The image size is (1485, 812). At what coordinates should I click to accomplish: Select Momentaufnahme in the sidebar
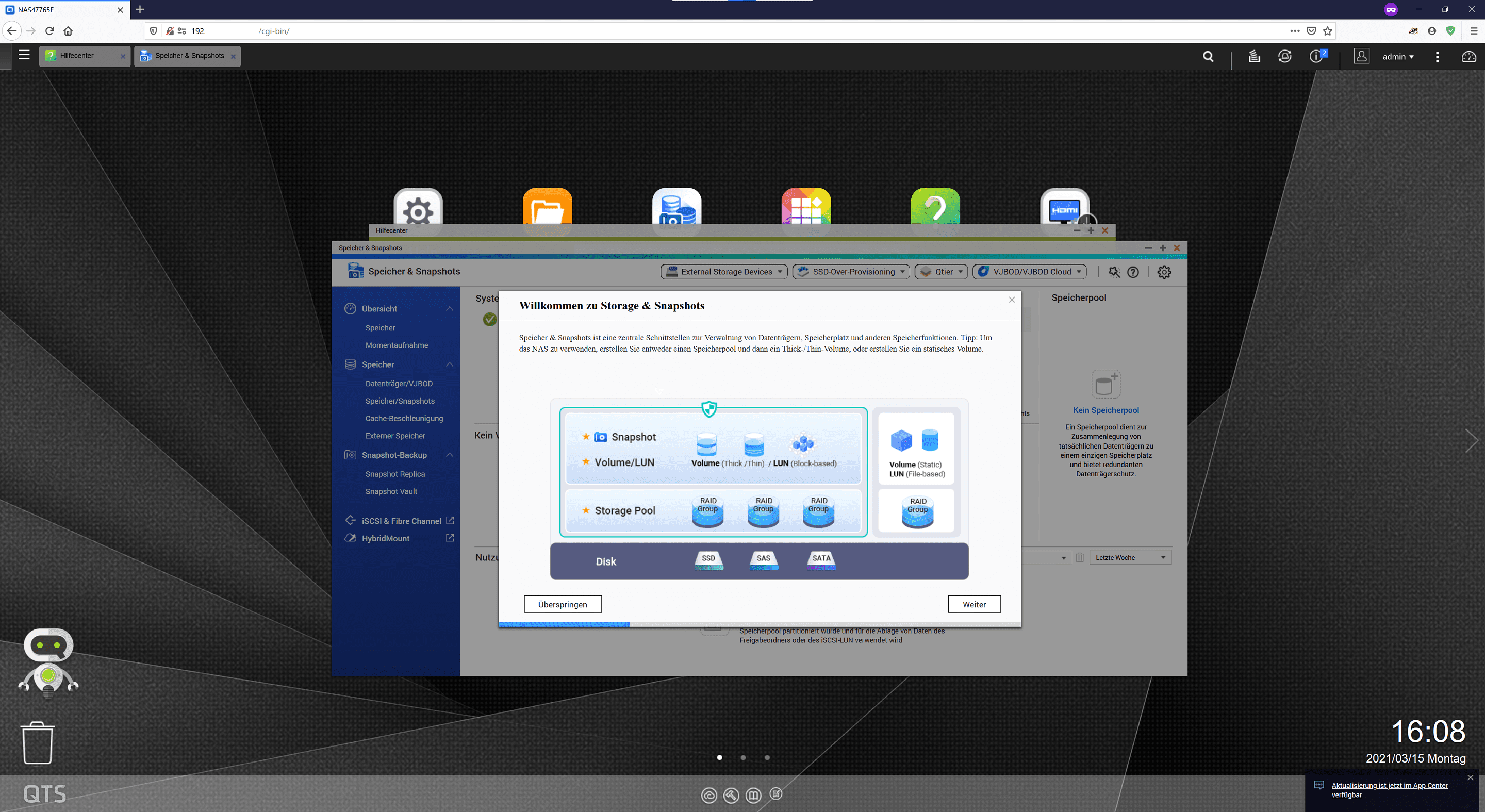click(397, 345)
